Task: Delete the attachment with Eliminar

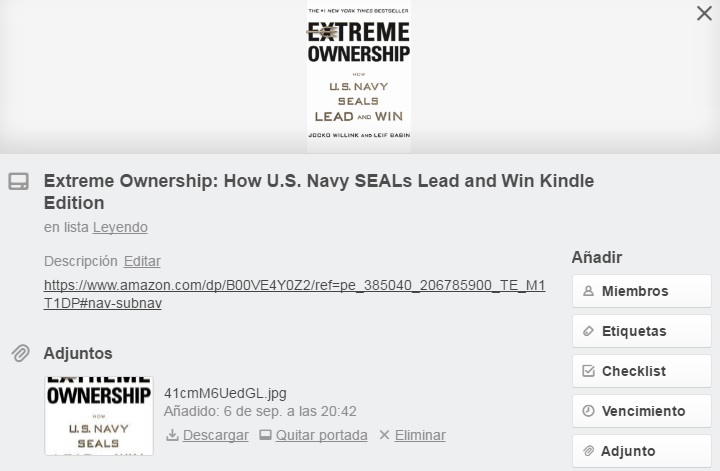Action: click(420, 435)
